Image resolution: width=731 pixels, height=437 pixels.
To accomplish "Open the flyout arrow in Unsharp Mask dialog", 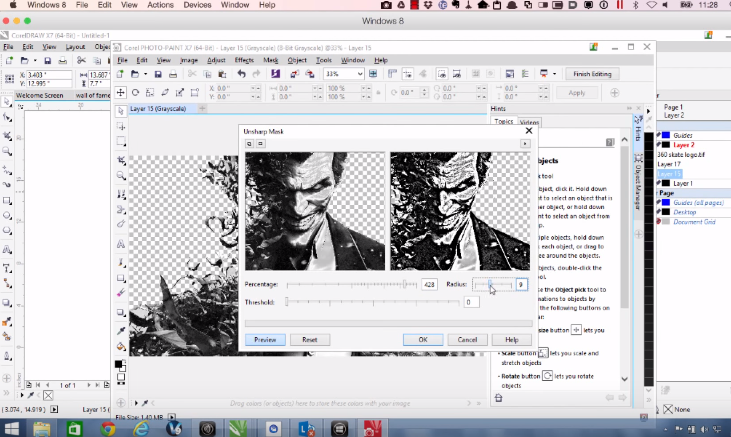I will click(x=525, y=144).
